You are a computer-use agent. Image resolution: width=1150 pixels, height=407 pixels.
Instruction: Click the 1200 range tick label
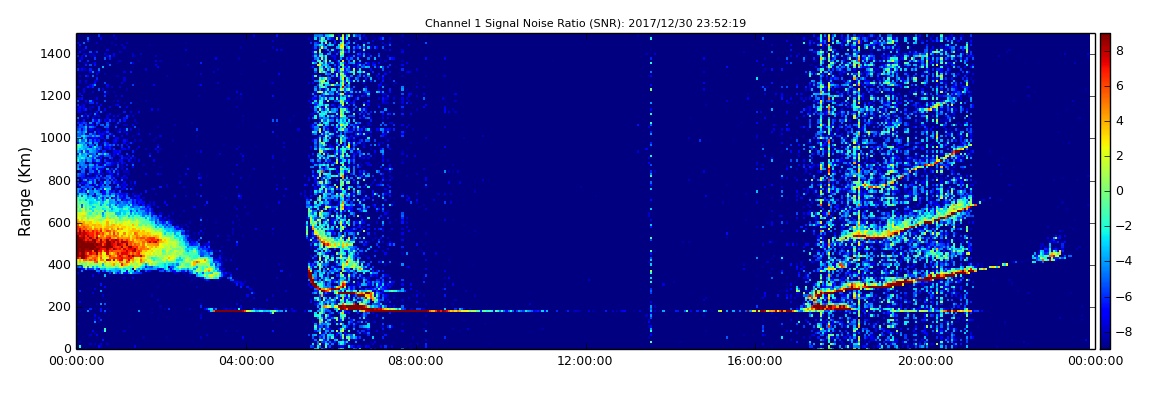[x=56, y=96]
